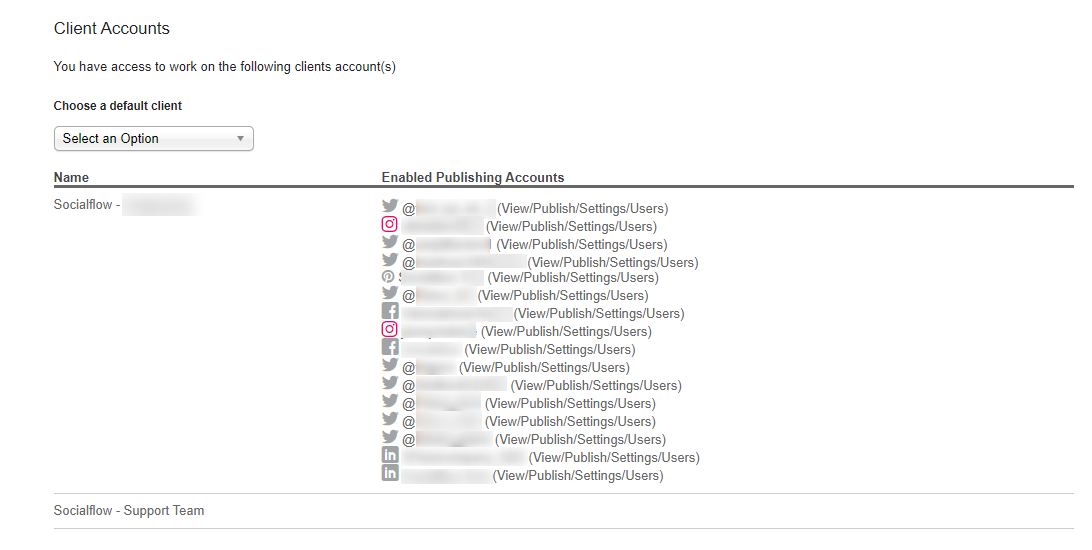
Task: Click the upper Facebook account icon
Action: coord(390,311)
